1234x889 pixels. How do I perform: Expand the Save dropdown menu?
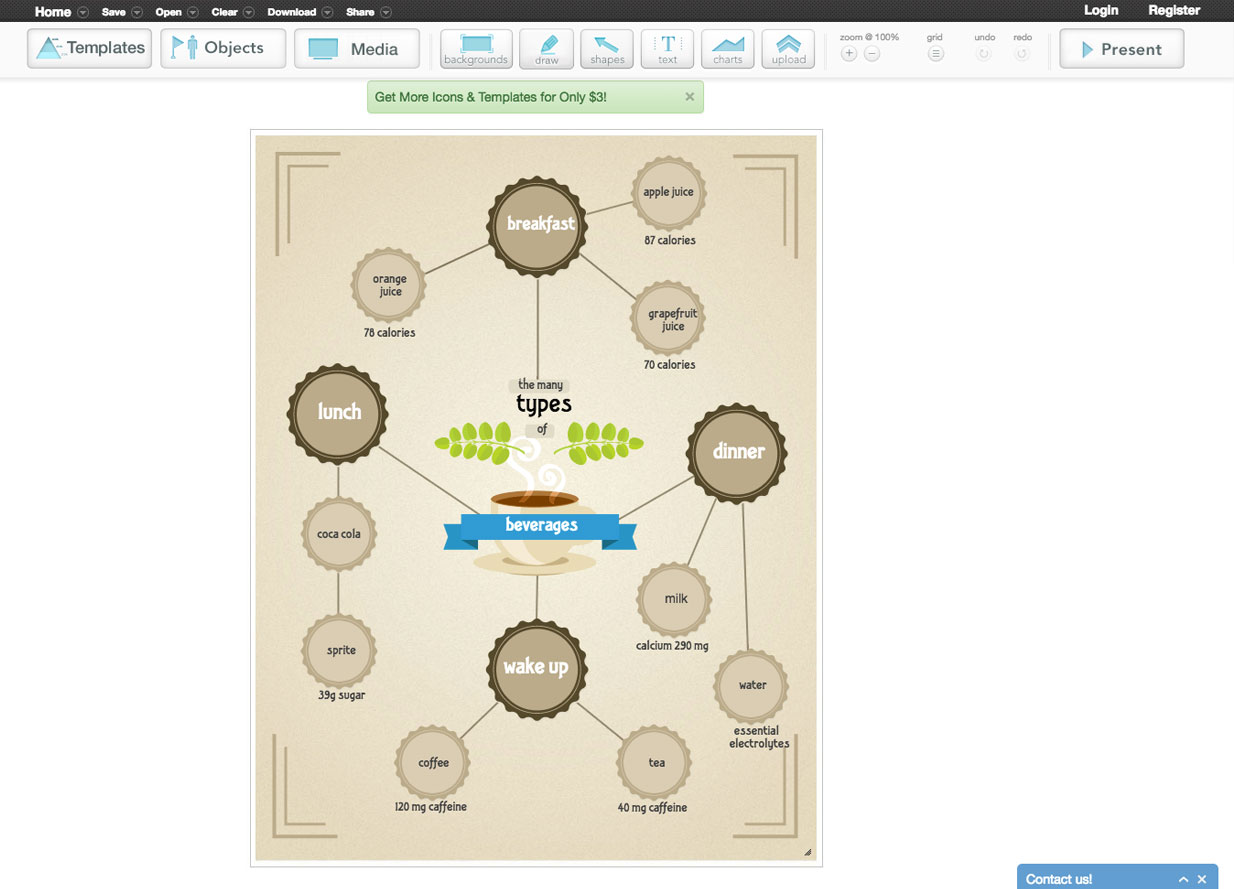click(x=121, y=12)
